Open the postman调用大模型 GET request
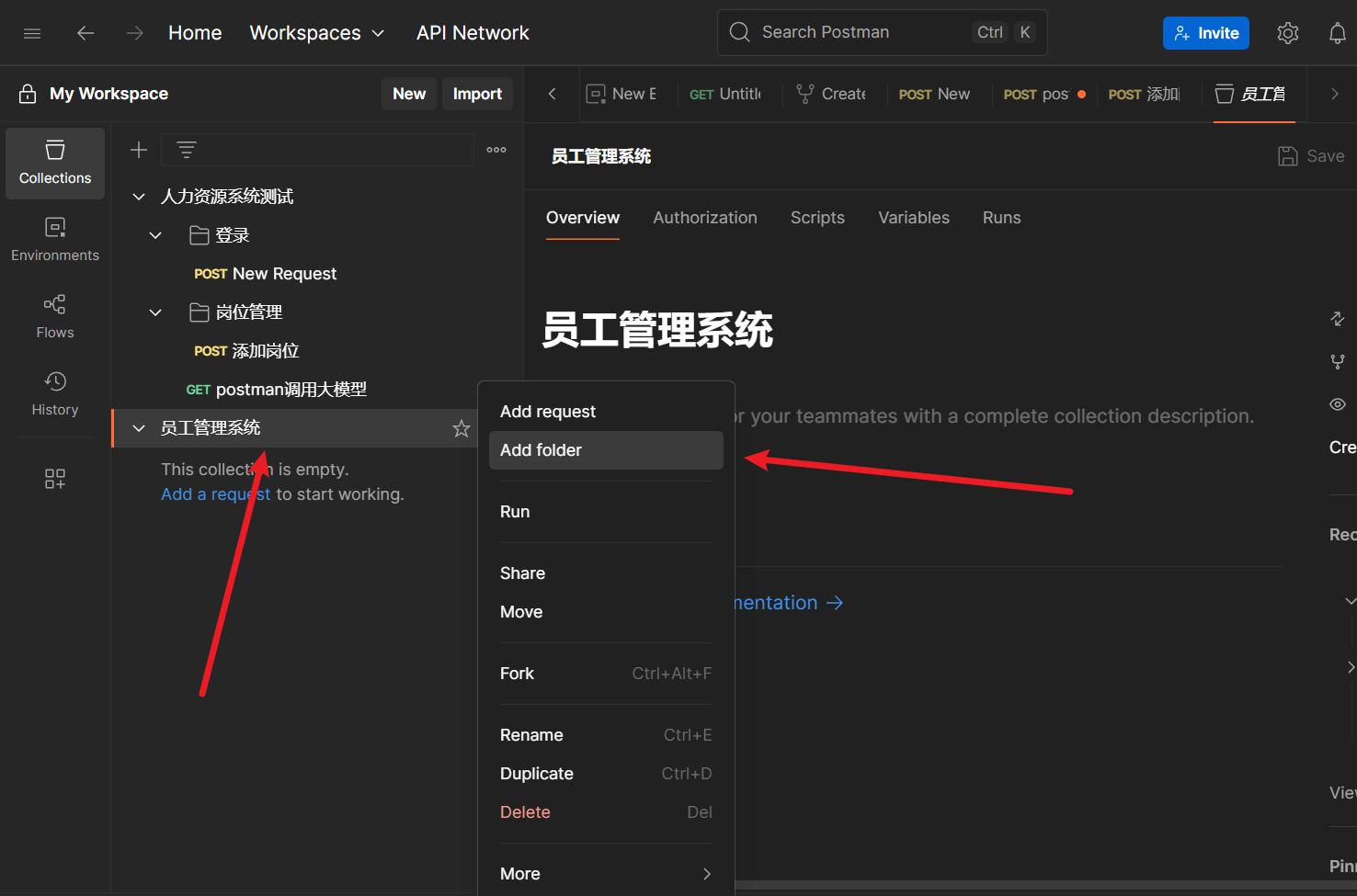The height and width of the screenshot is (896, 1357). [x=290, y=390]
